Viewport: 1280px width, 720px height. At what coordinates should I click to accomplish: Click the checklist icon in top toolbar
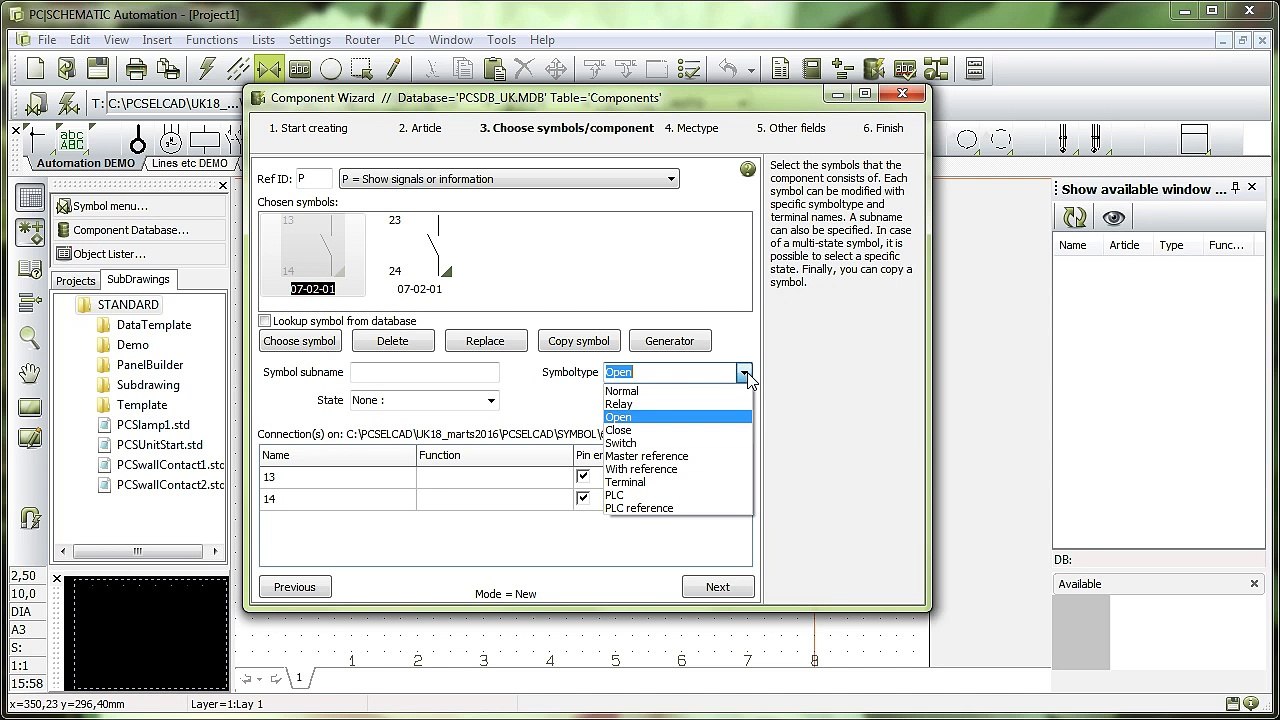click(688, 69)
